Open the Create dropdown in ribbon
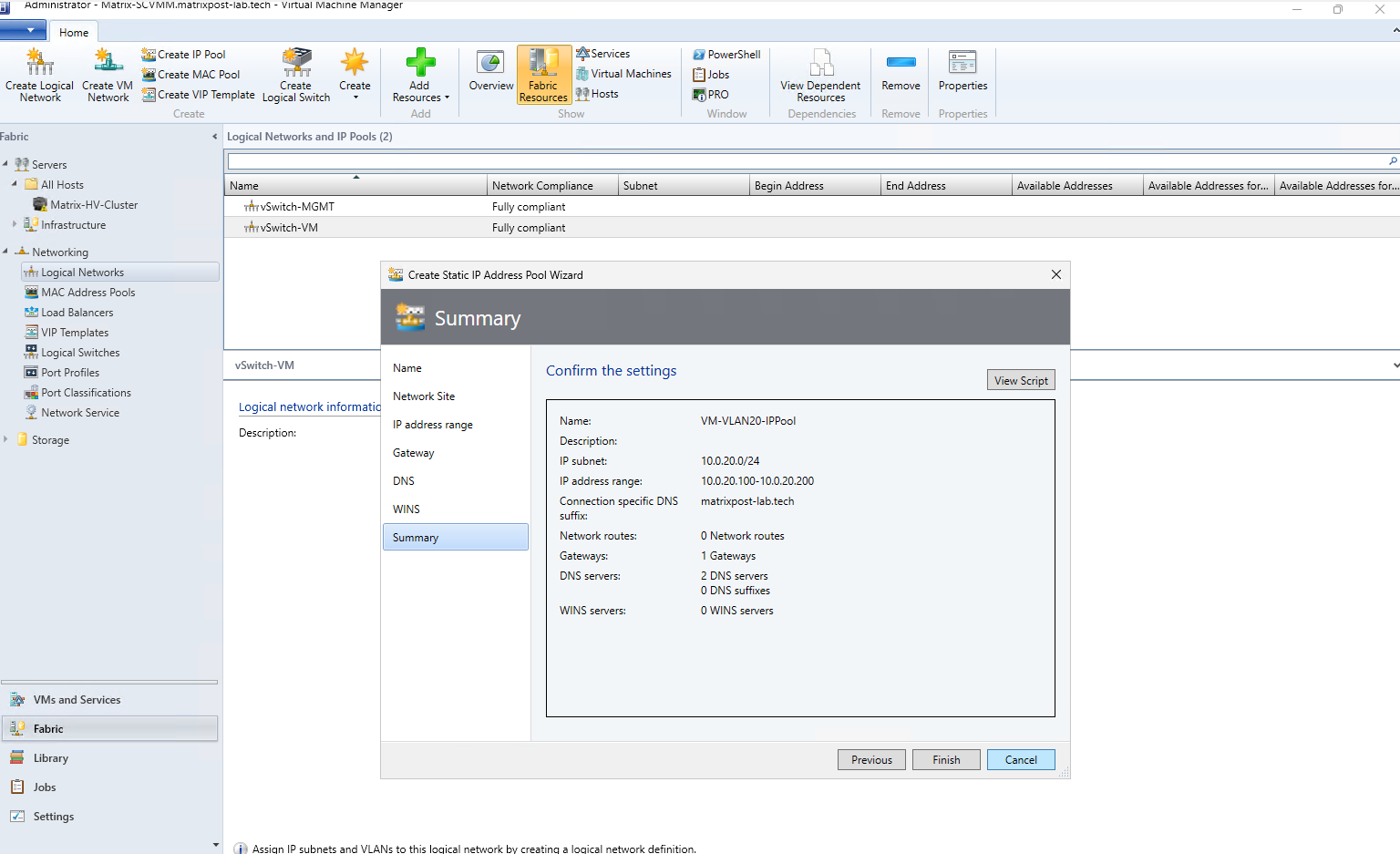This screenshot has height=854, width=1400. (x=355, y=75)
